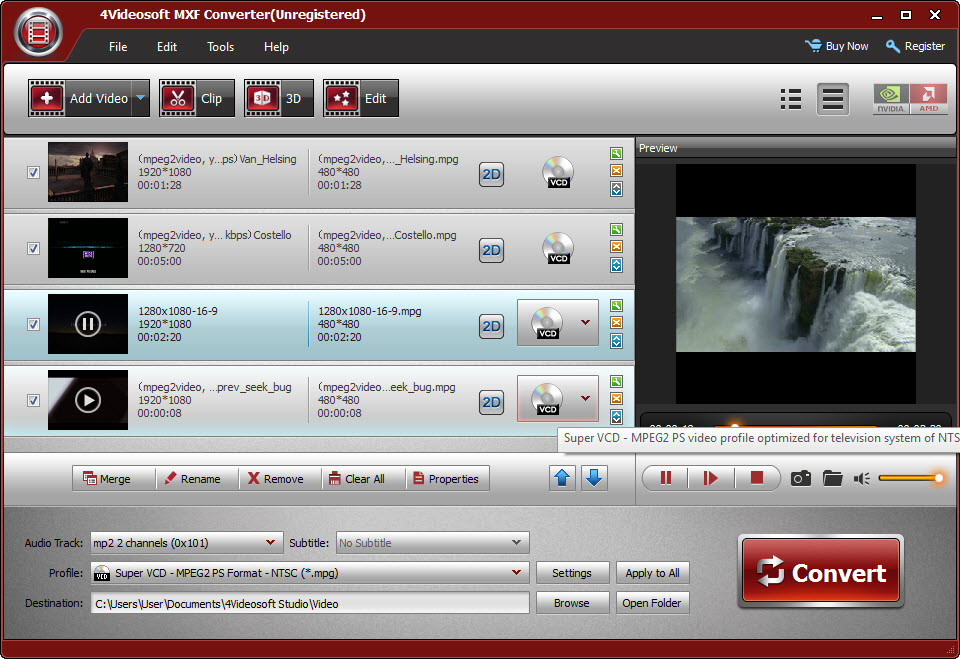
Task: Click green properties icon in Costello row
Action: click(617, 230)
